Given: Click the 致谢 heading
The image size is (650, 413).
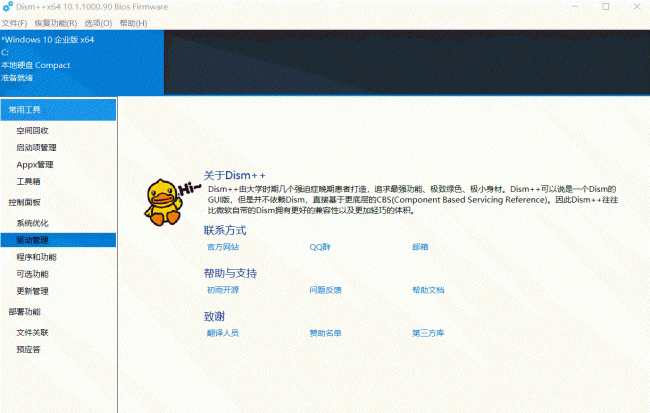Looking at the screenshot, I should click(x=214, y=316).
